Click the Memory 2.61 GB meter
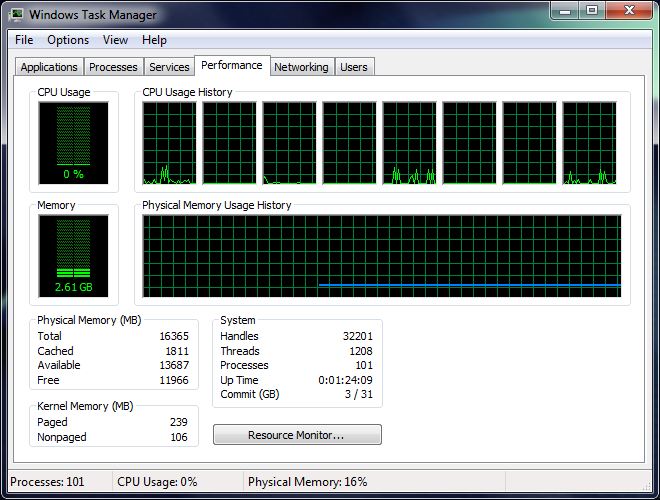The height and width of the screenshot is (500, 660). coord(73,256)
